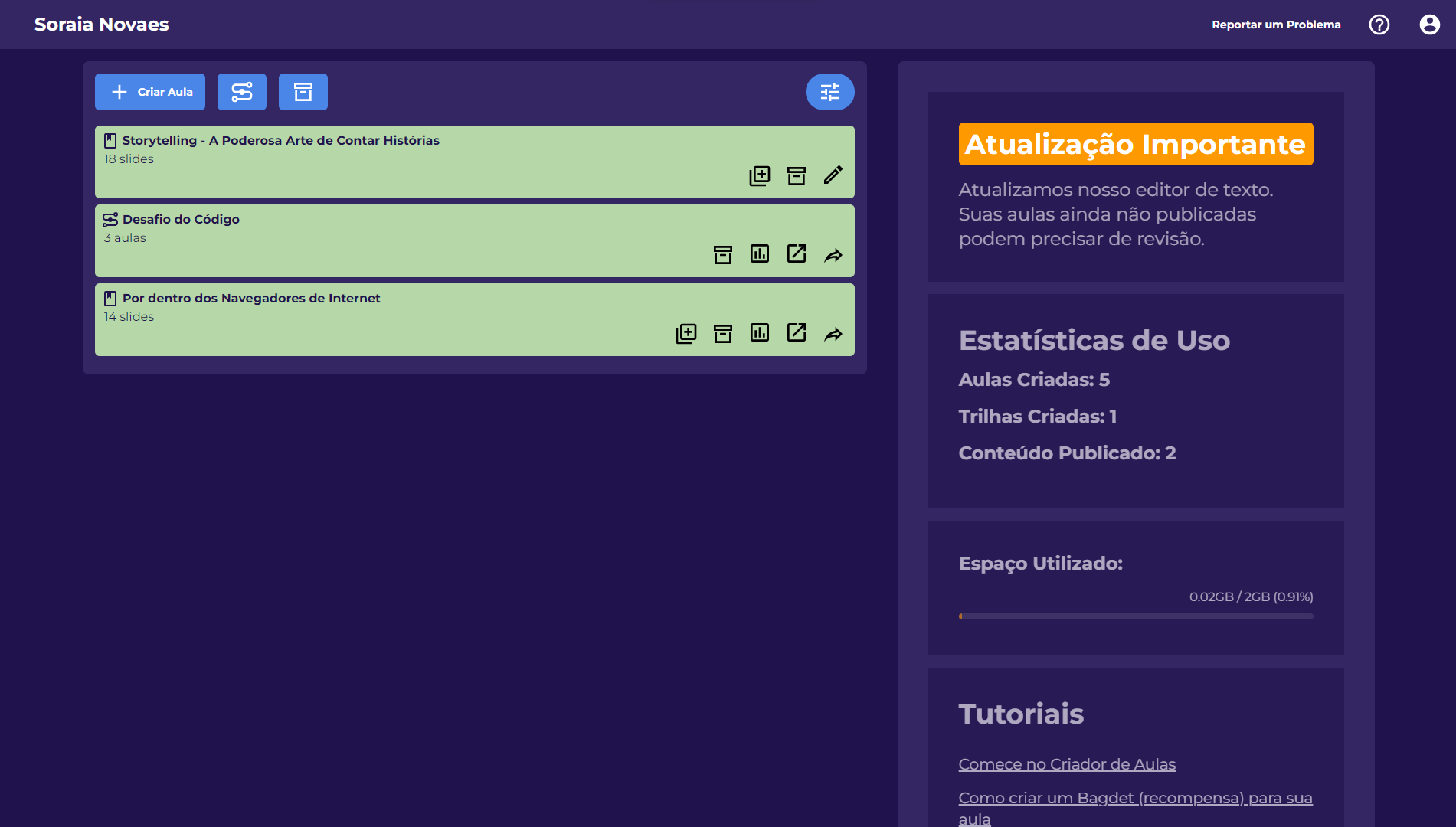Open archived content from the toolbar
This screenshot has height=827, width=1456.
pos(303,92)
